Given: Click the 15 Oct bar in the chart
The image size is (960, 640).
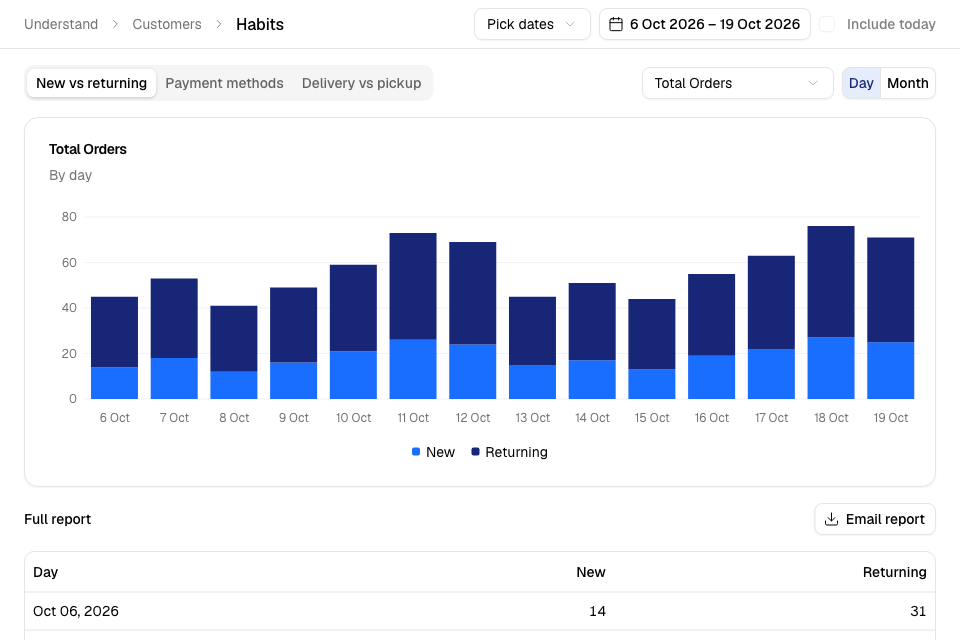Looking at the screenshot, I should (652, 349).
